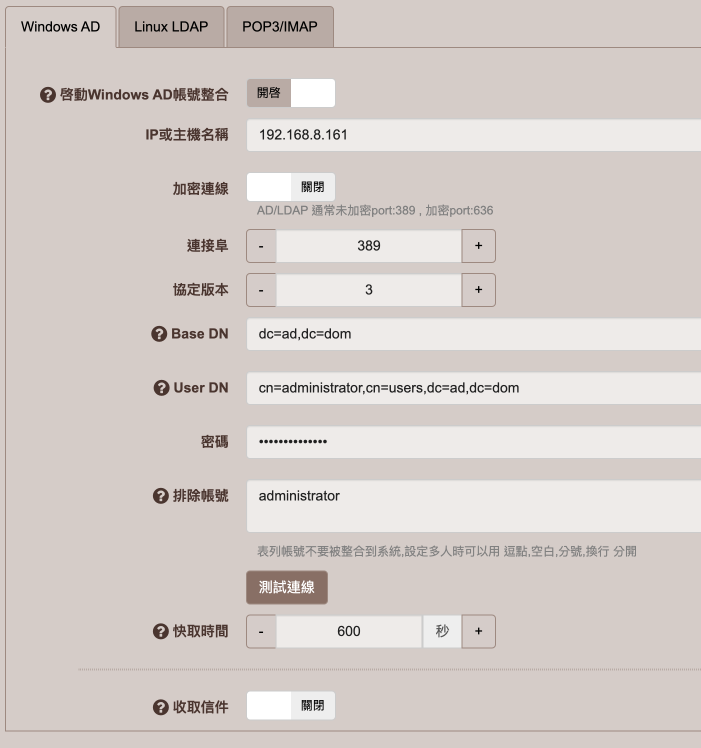Switch to the Linux LDAP tab

coord(171,27)
